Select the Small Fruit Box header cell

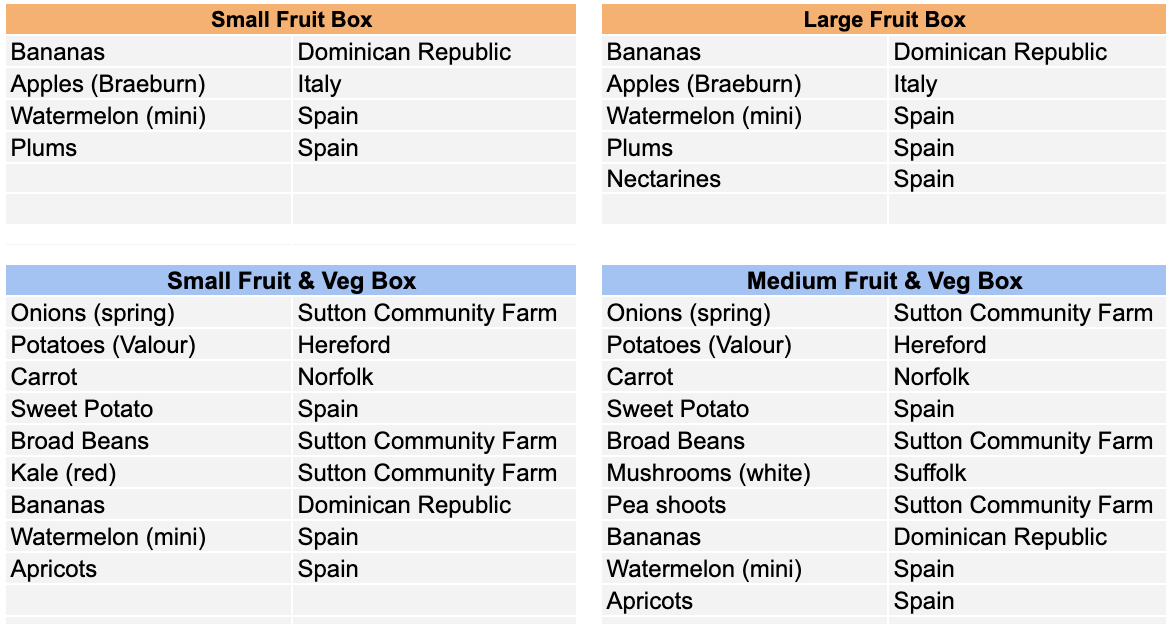(x=291, y=19)
